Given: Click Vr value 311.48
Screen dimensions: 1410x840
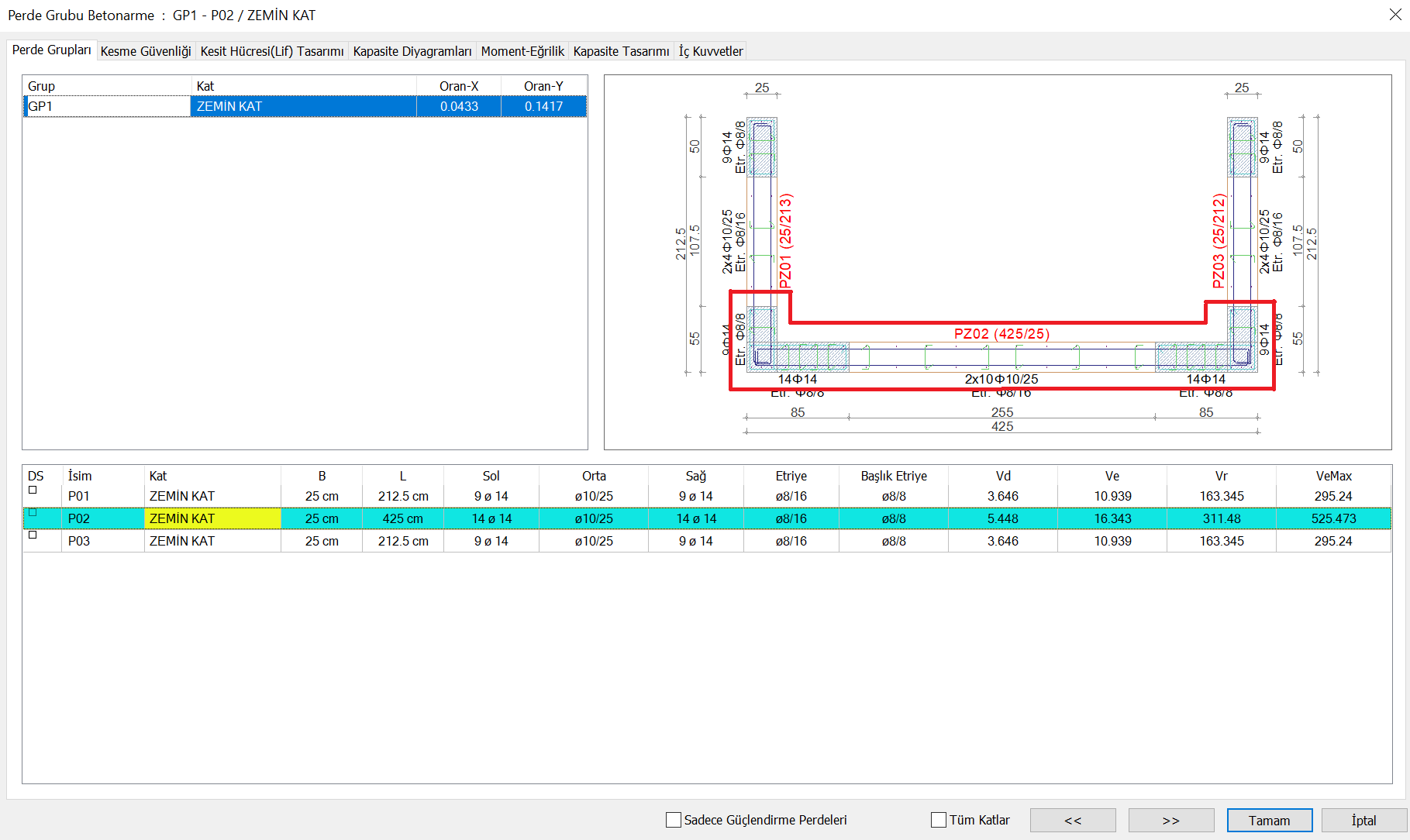Looking at the screenshot, I should [1222, 518].
